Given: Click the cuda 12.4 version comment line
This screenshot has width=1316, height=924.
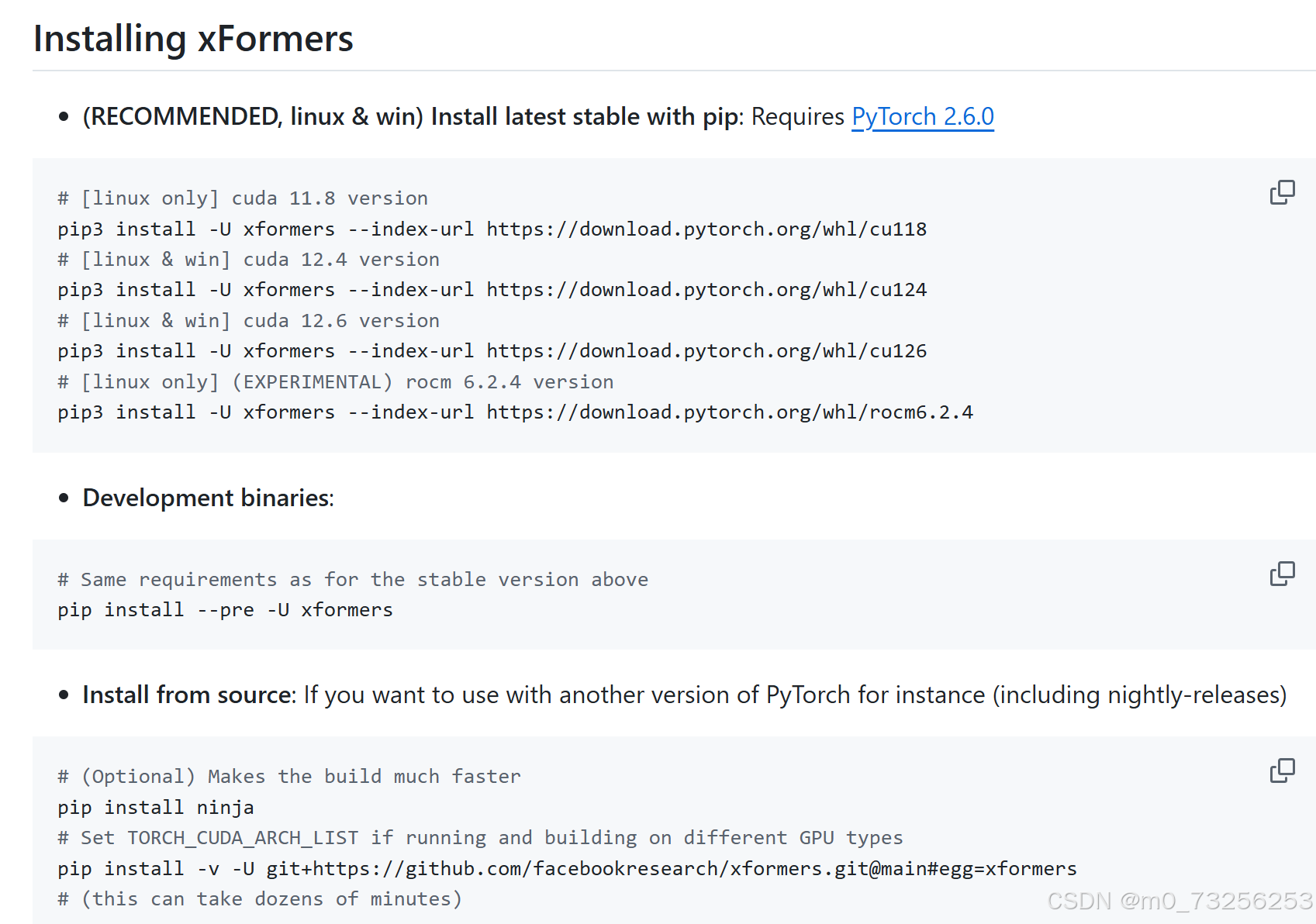Looking at the screenshot, I should [248, 260].
